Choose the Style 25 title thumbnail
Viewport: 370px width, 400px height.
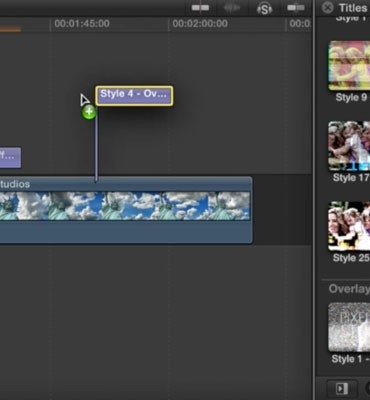coord(349,226)
